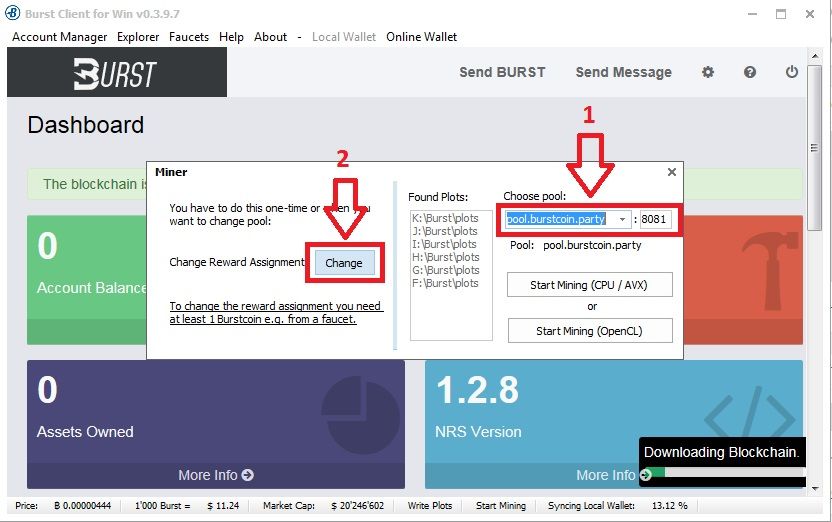Screen dimensions: 832x522
Task: Click the scrollbar down arrow
Action: coord(814,487)
